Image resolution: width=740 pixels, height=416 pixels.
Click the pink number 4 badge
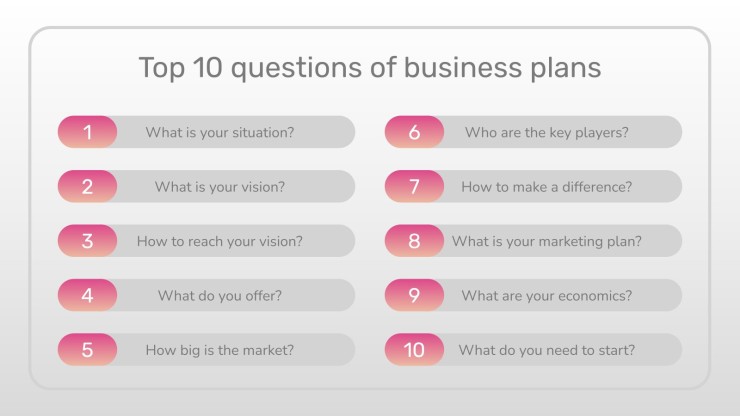[87, 295]
